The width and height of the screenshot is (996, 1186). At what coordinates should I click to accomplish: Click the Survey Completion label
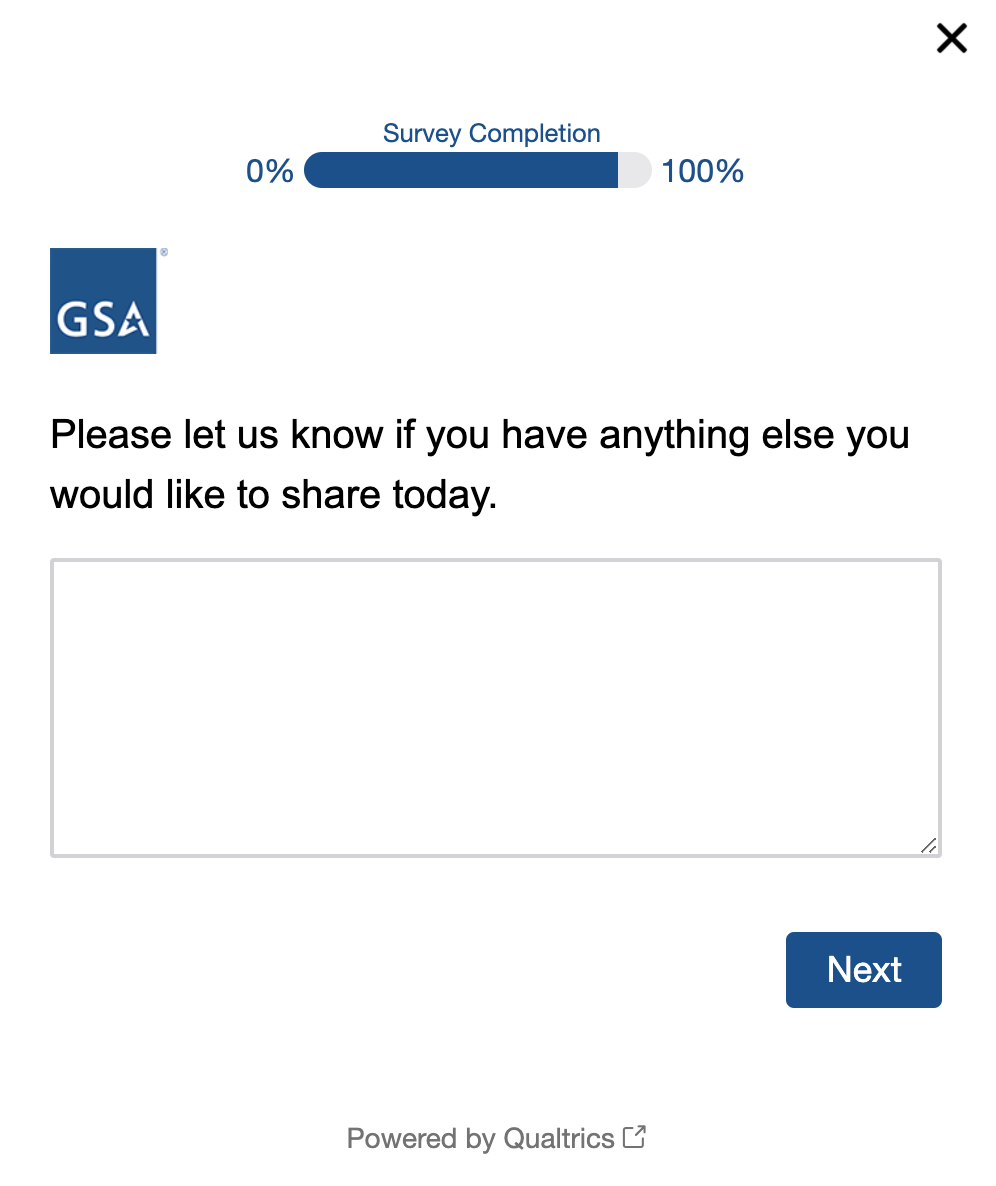(x=491, y=134)
